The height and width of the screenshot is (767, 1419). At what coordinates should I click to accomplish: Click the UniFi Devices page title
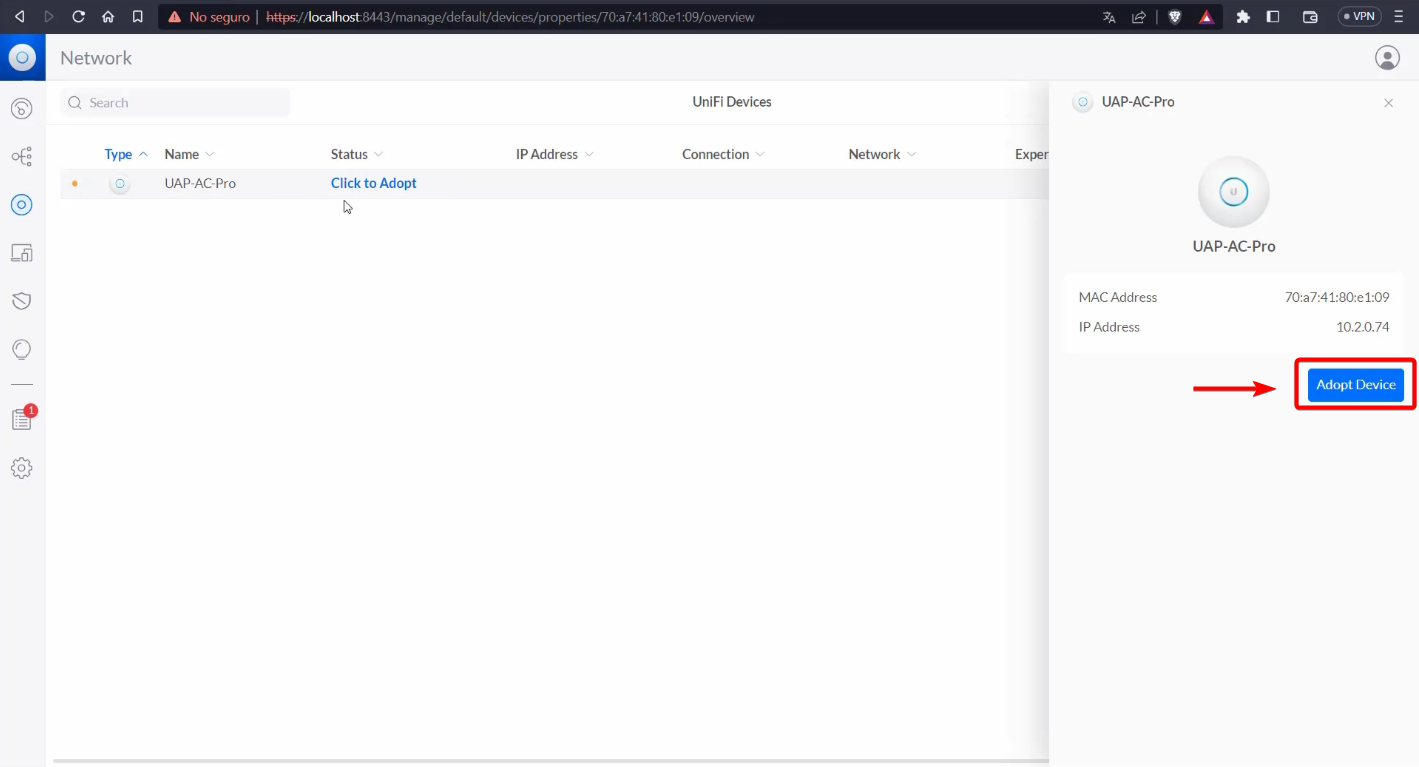[732, 102]
